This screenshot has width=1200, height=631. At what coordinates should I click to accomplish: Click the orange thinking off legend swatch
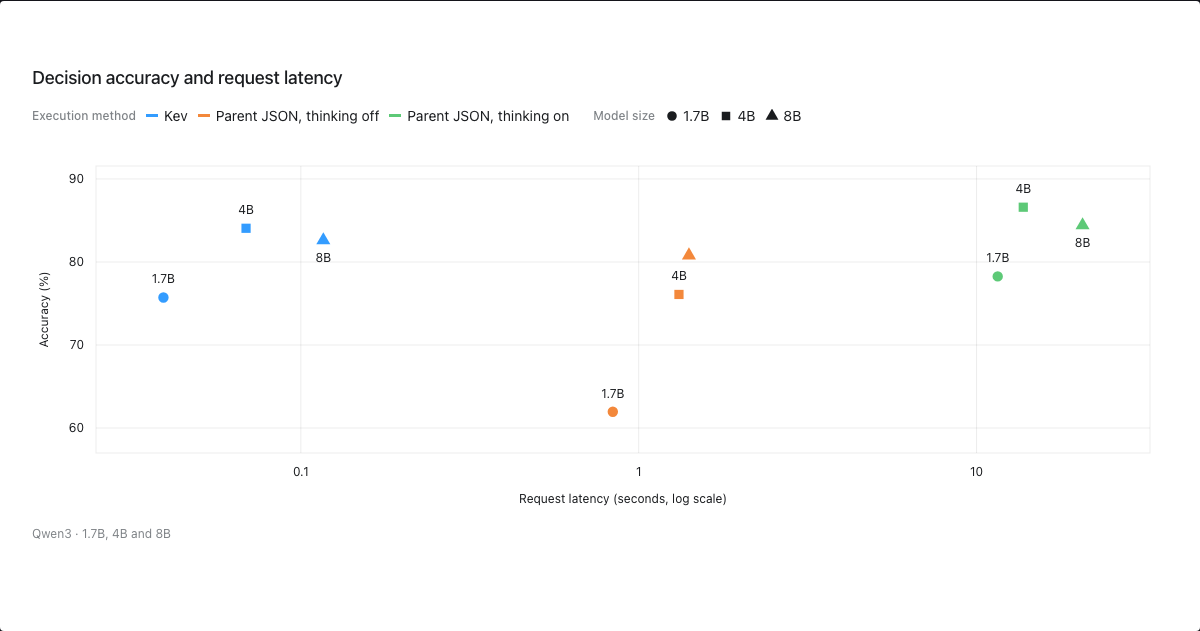(204, 116)
